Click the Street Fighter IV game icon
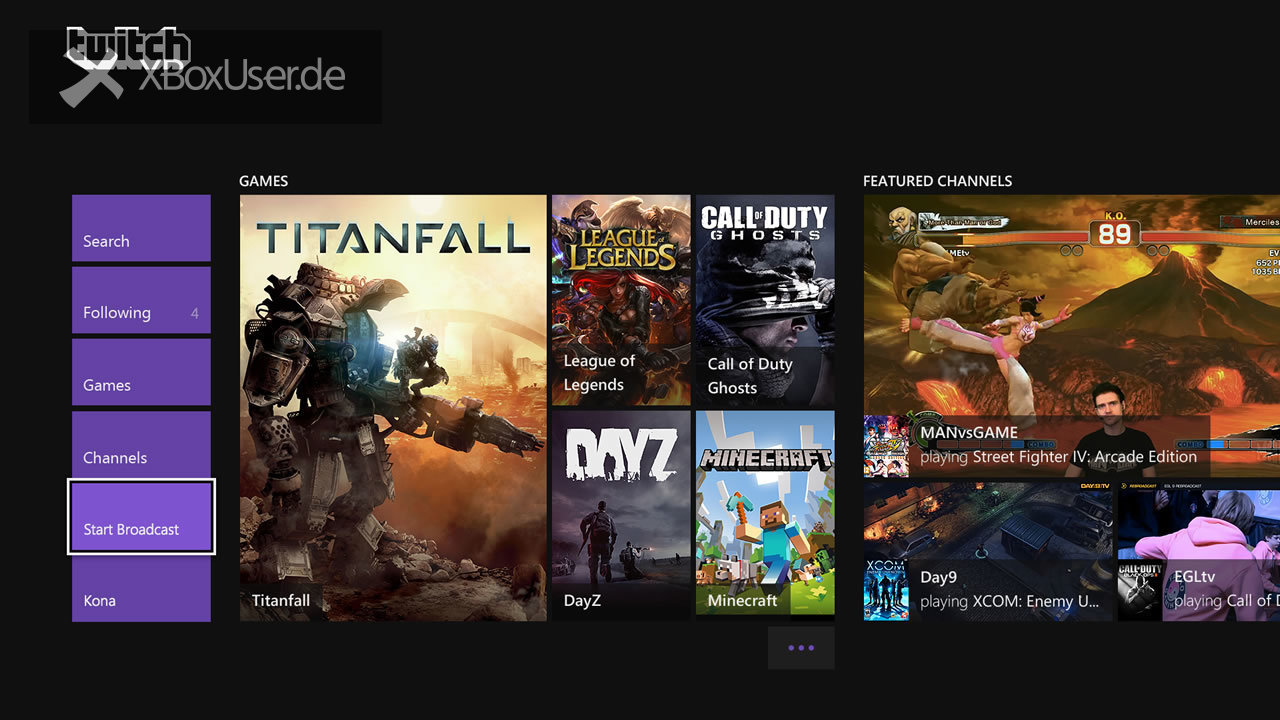 (x=887, y=446)
